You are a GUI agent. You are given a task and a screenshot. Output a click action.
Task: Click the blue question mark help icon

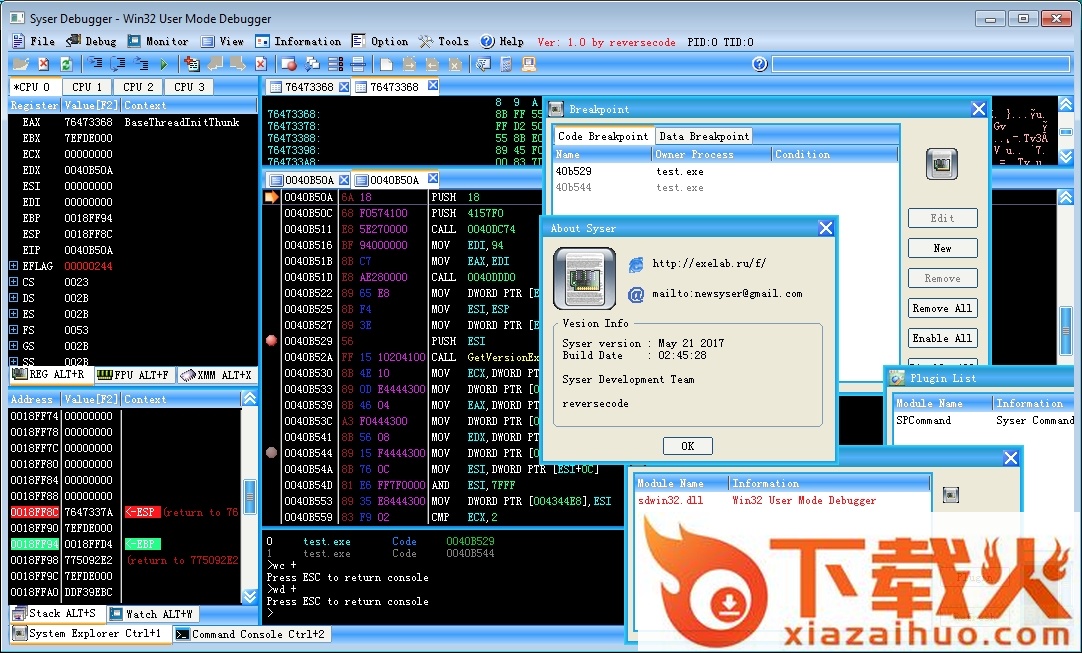pyautogui.click(x=760, y=64)
